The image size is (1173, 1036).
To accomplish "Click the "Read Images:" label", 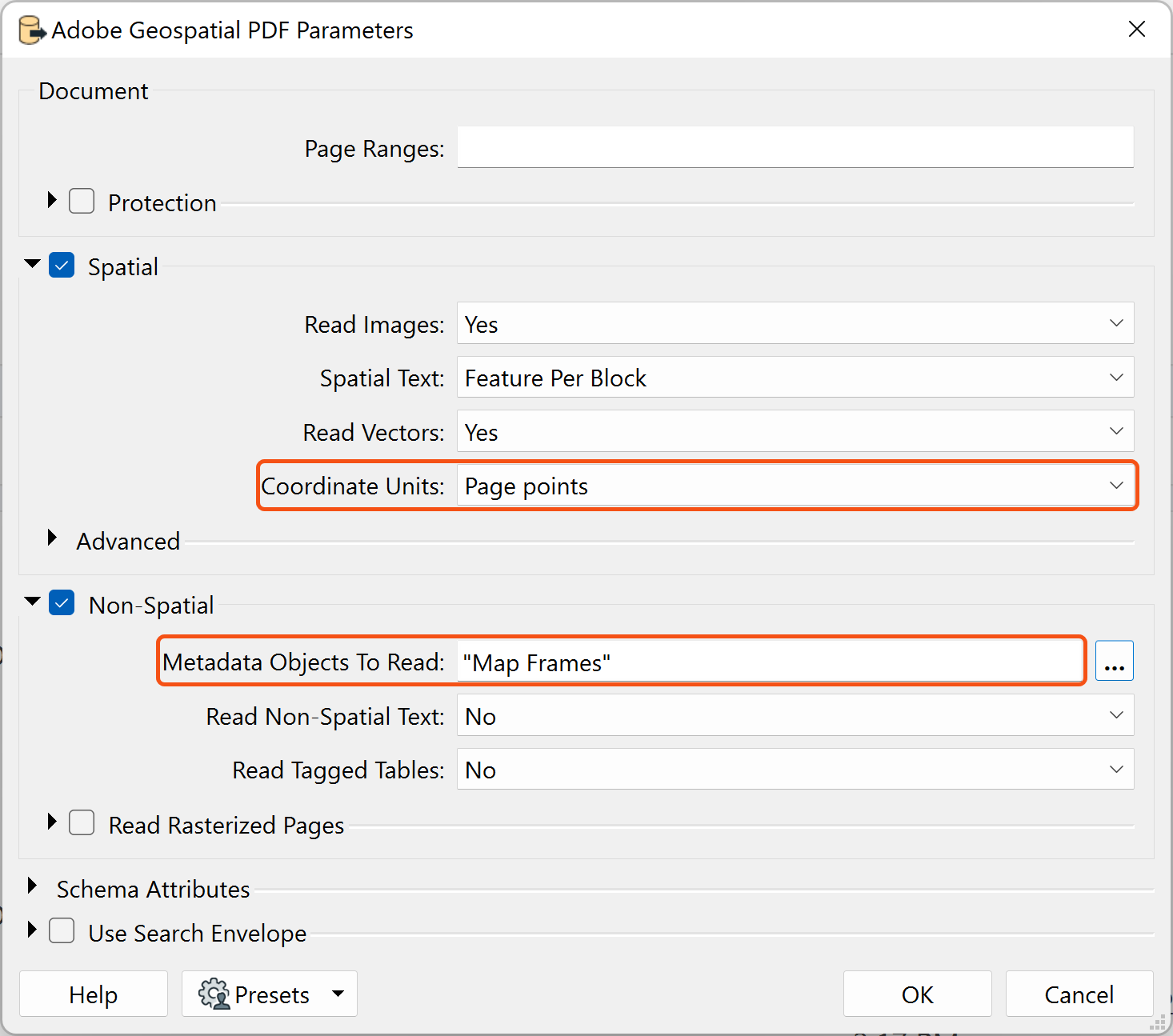I will tap(374, 325).
